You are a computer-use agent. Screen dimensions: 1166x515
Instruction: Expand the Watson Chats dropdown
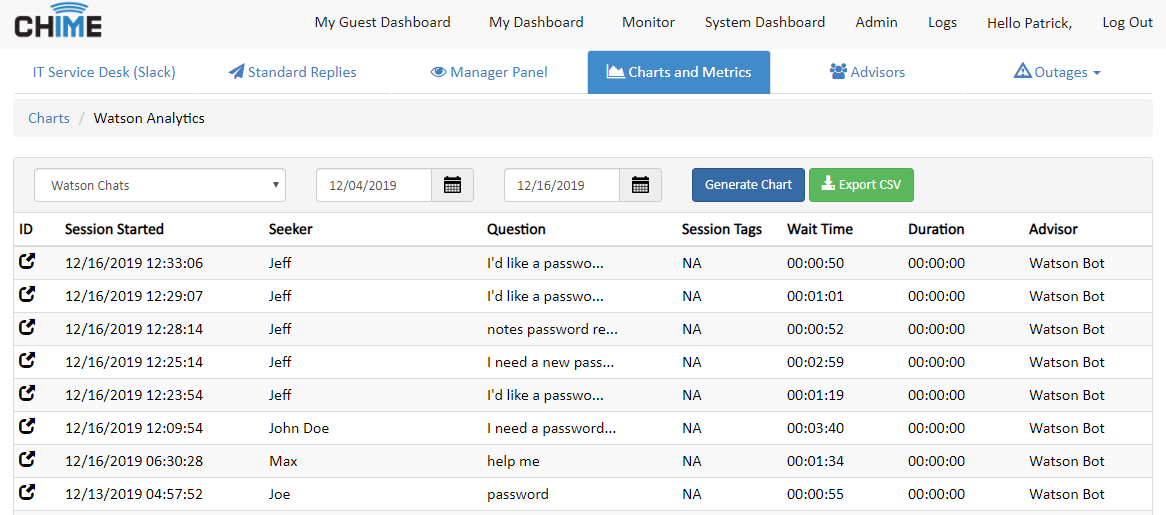160,185
